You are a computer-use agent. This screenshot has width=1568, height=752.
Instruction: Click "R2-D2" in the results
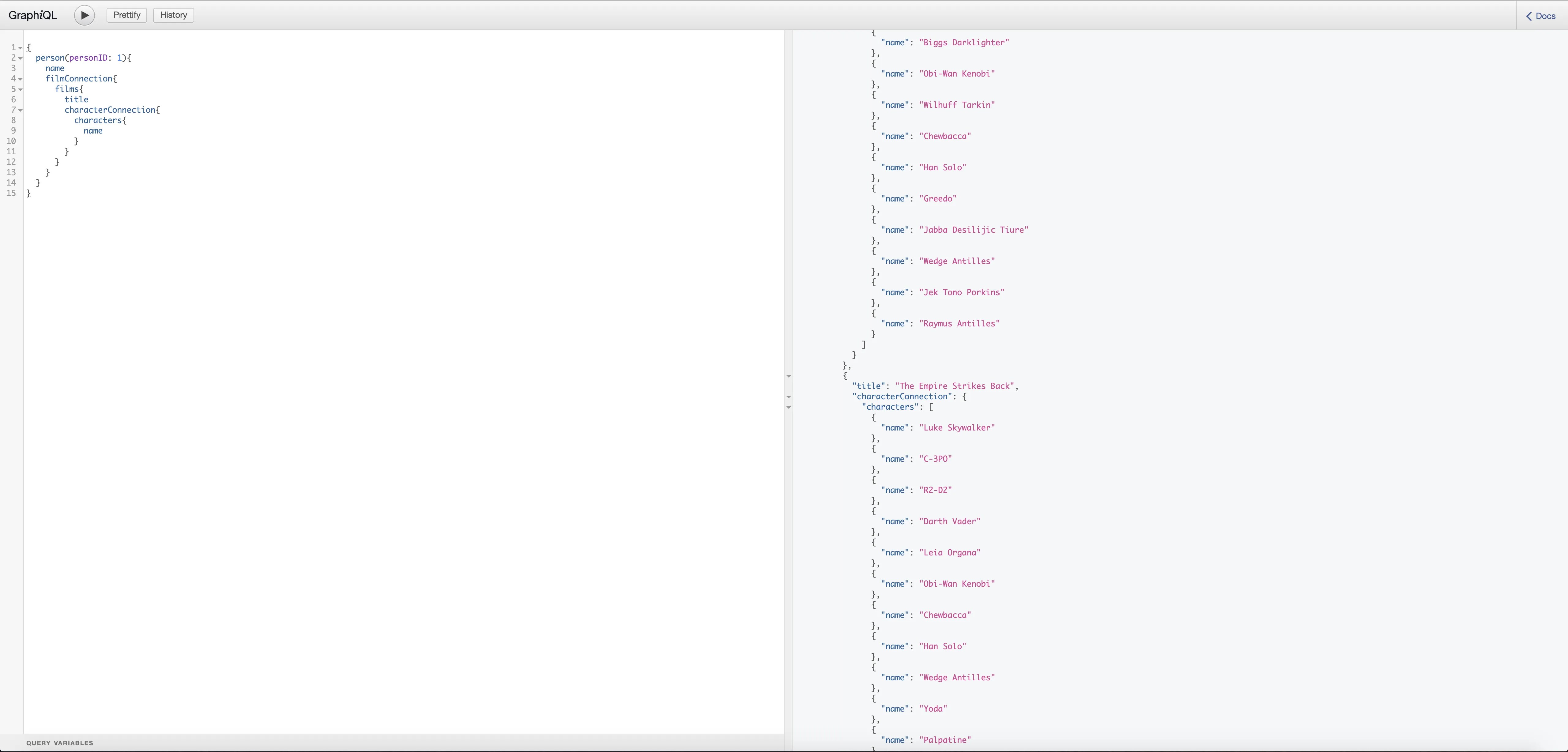tap(936, 490)
